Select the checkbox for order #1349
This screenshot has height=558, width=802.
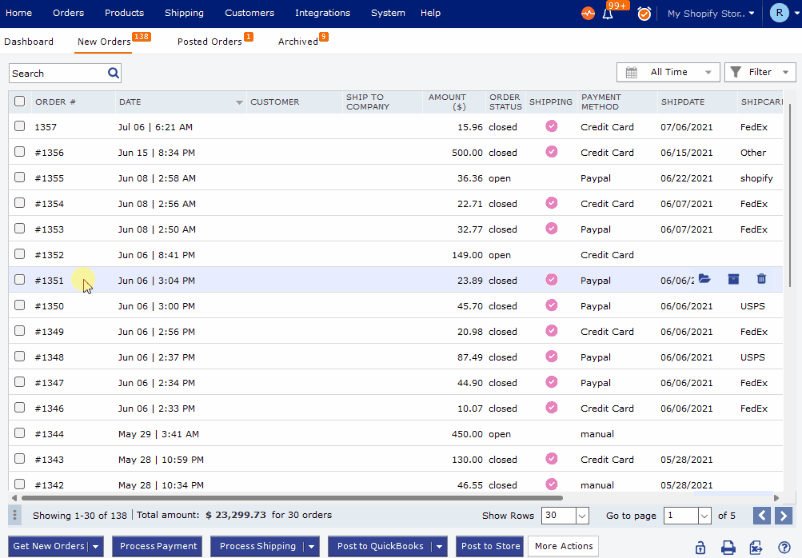pos(20,331)
